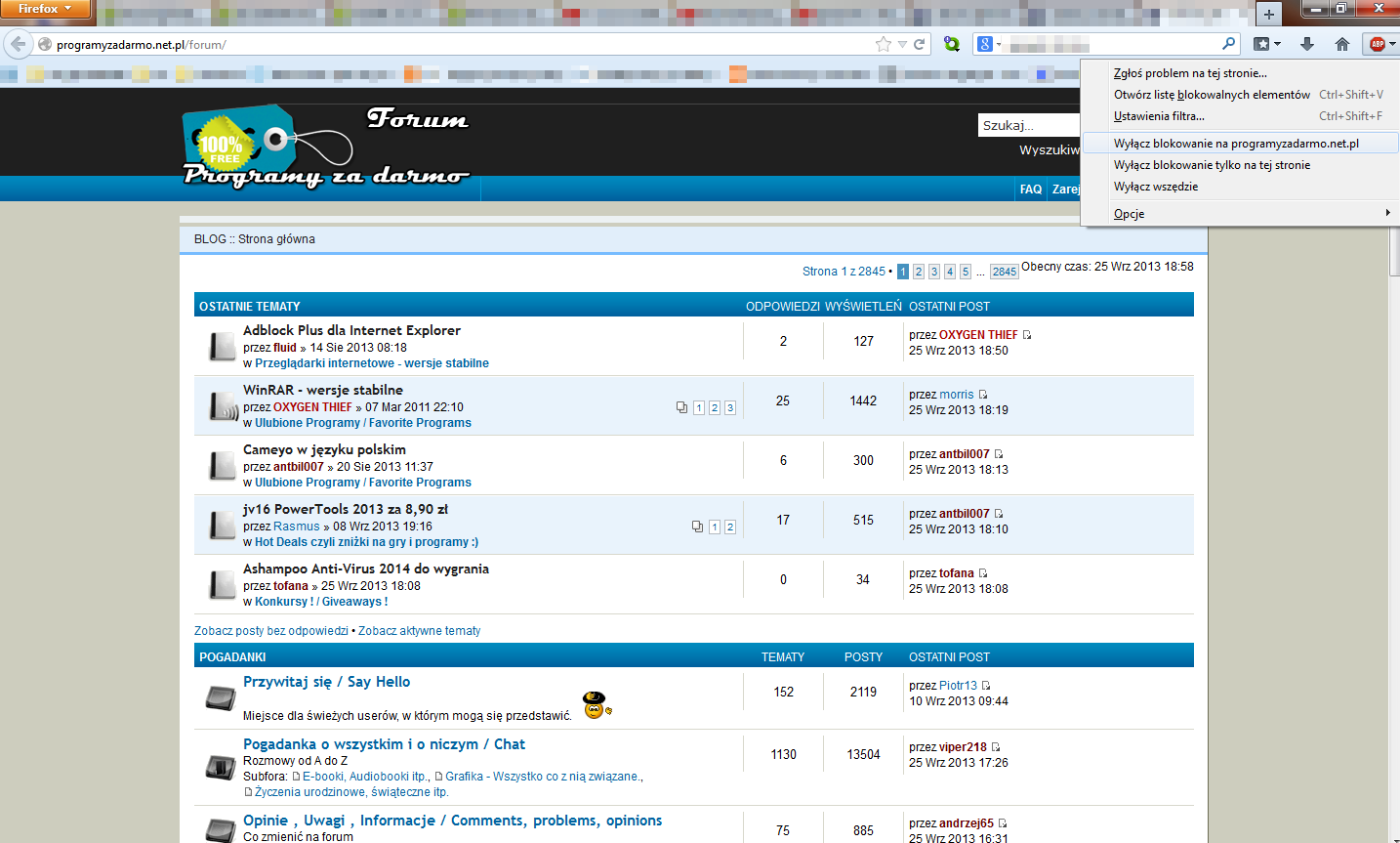1400x843 pixels.
Task: Open subforum 'E-booki, Audiobooki itp.'
Action: click(x=366, y=777)
